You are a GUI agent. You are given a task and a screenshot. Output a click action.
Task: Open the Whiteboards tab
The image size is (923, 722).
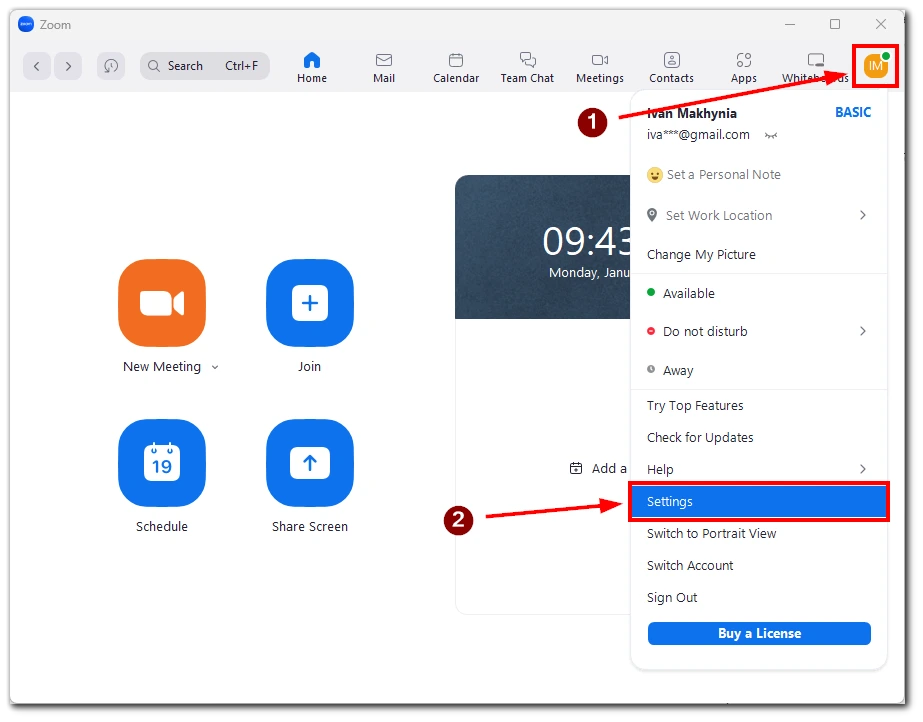tap(815, 68)
